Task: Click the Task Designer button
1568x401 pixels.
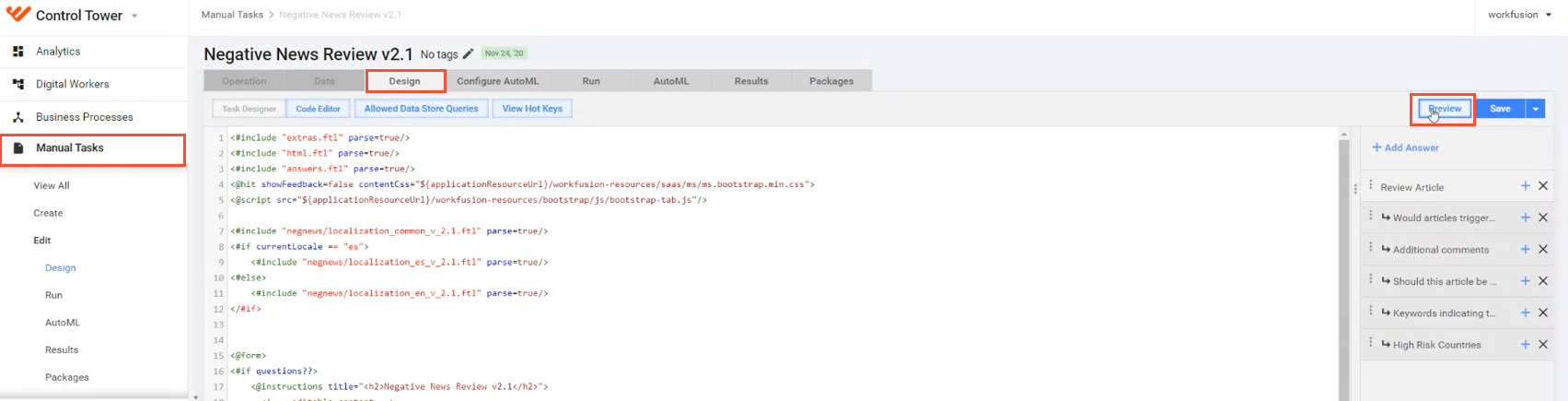Action: click(249, 109)
